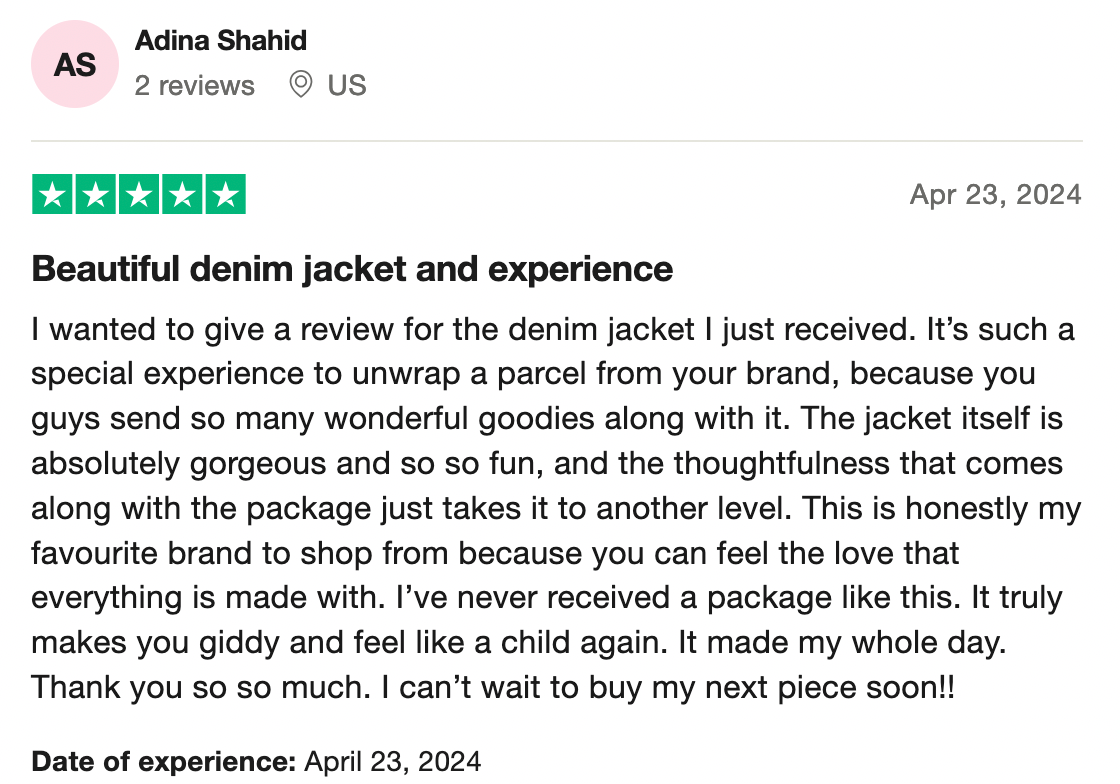Screen dimensions: 1120x784
Task: Click the line mentioning giddy and child
Action: (x=519, y=643)
